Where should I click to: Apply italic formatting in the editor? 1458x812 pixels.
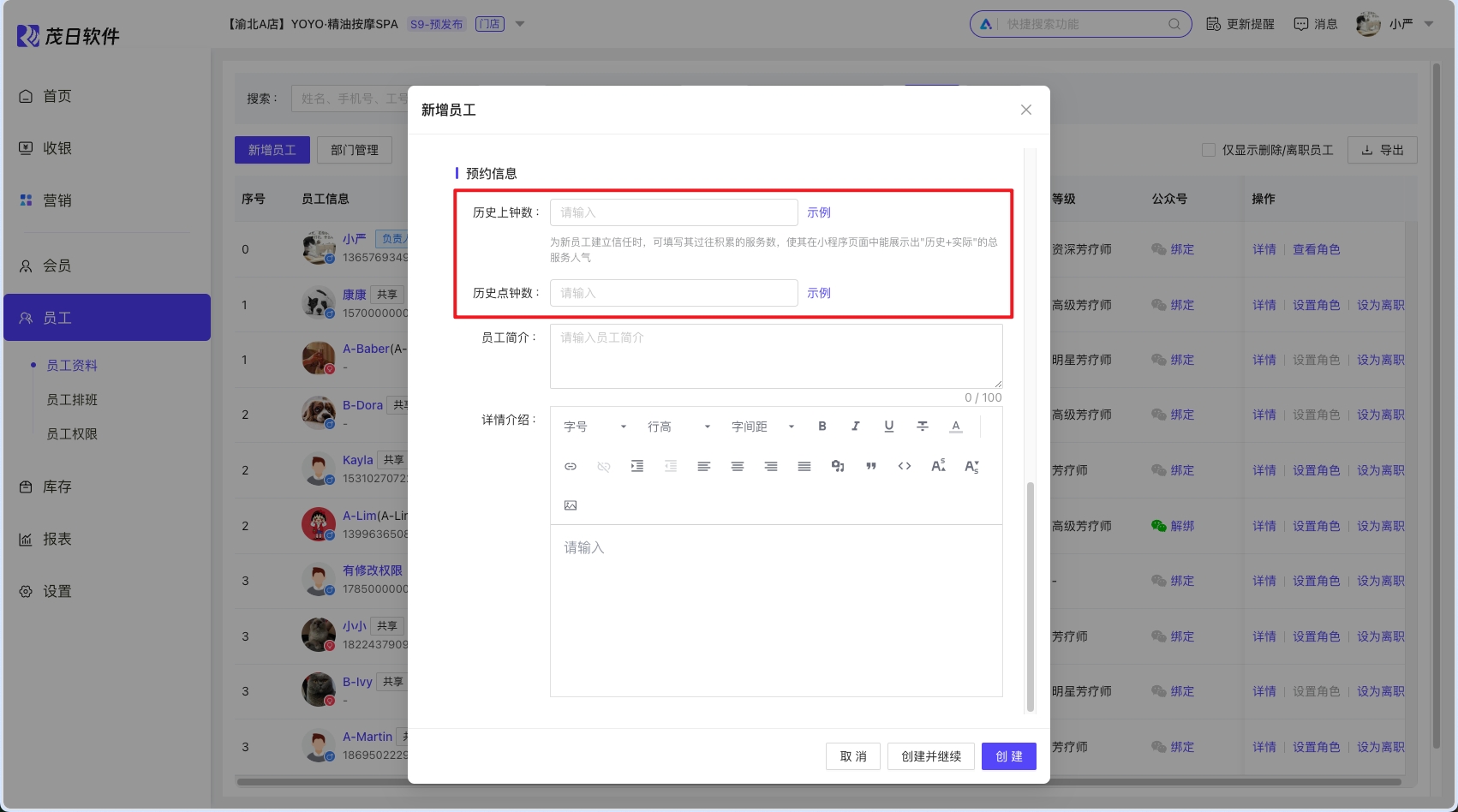[x=855, y=427]
